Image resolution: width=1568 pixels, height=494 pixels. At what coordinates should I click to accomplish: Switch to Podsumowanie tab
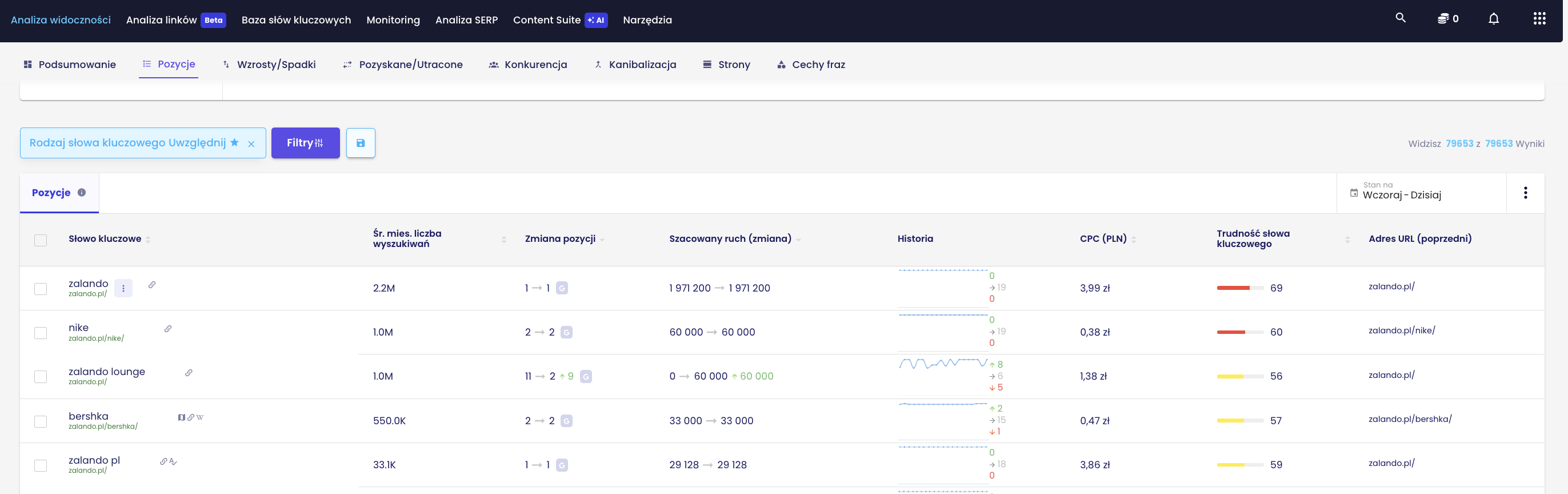pos(69,65)
